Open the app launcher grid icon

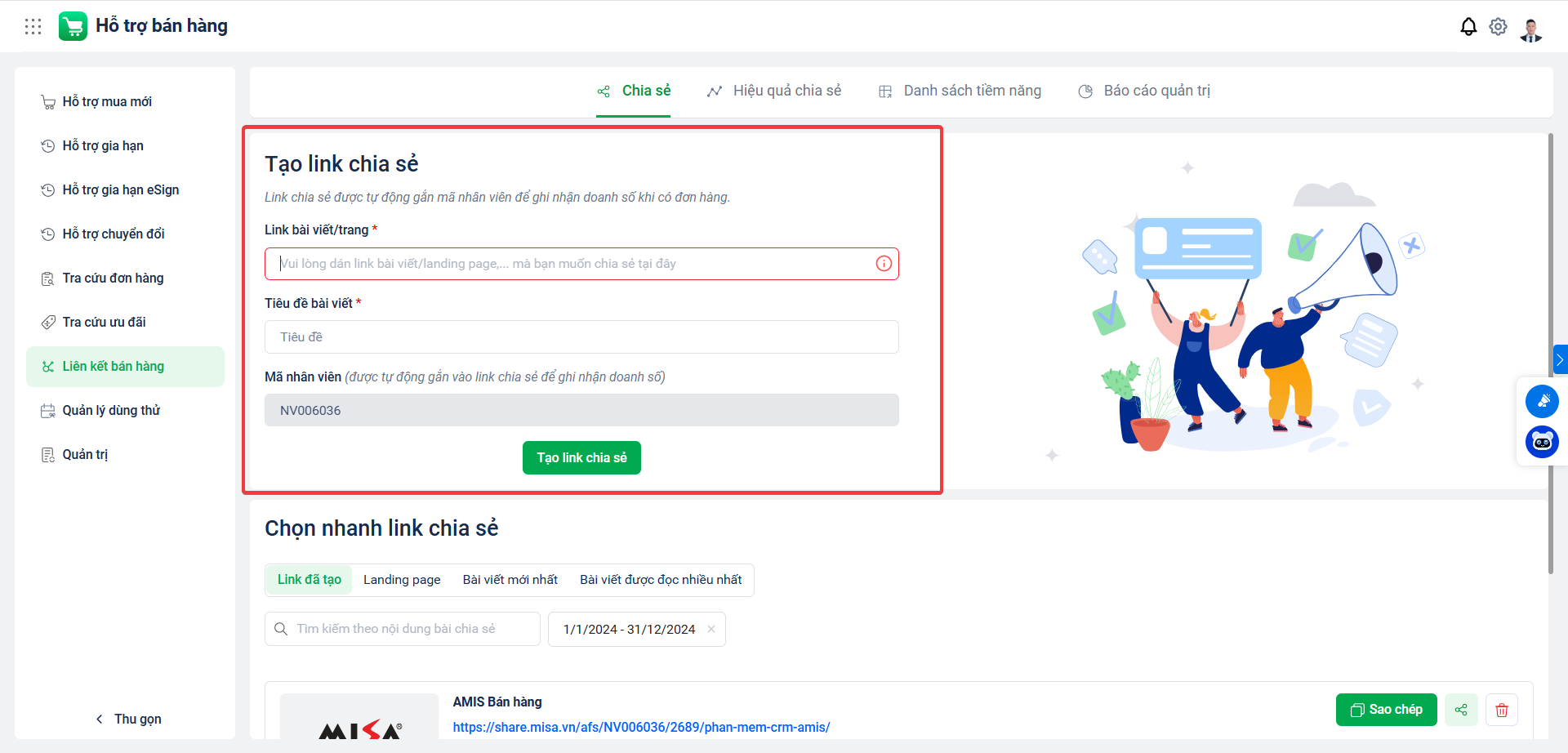[x=33, y=26]
